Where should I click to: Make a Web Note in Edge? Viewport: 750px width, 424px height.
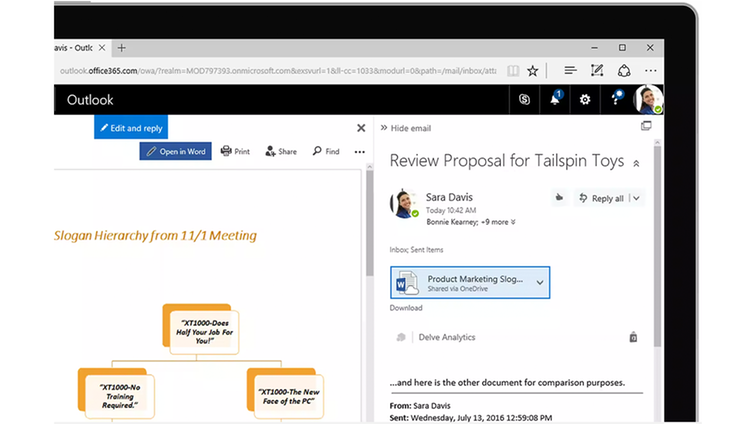[597, 71]
